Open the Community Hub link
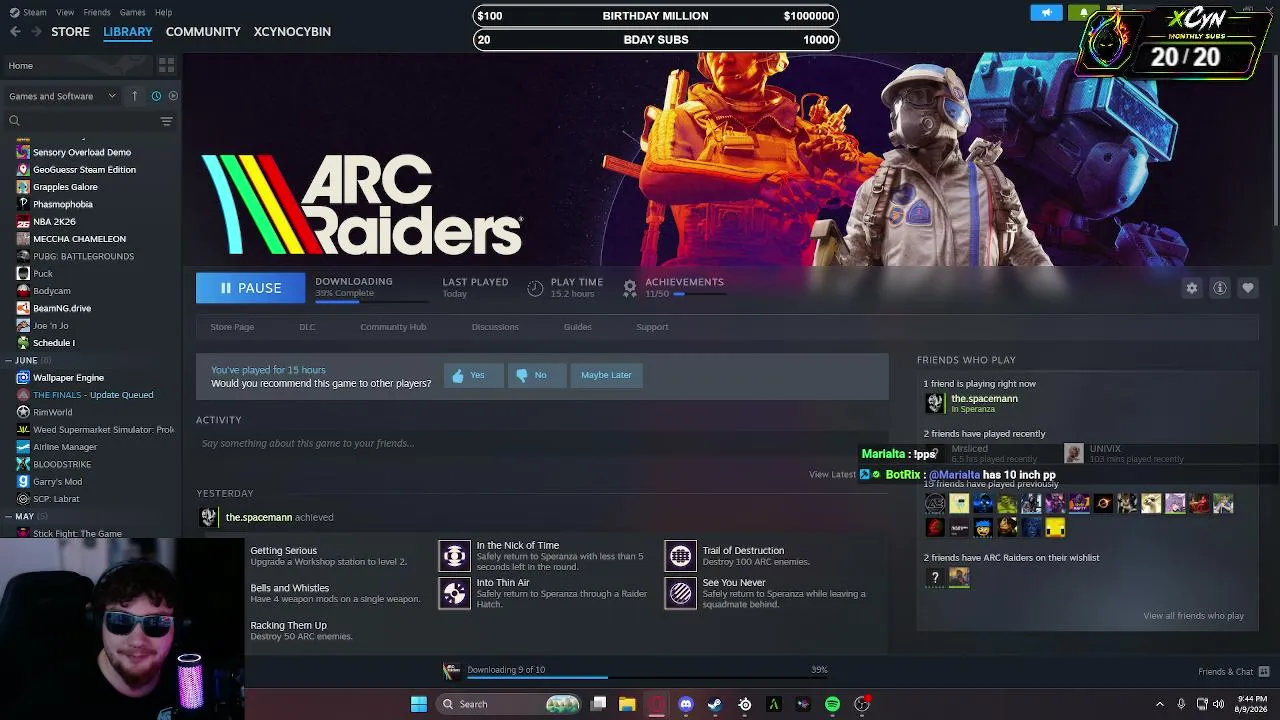Image resolution: width=1280 pixels, height=720 pixels. click(x=393, y=327)
